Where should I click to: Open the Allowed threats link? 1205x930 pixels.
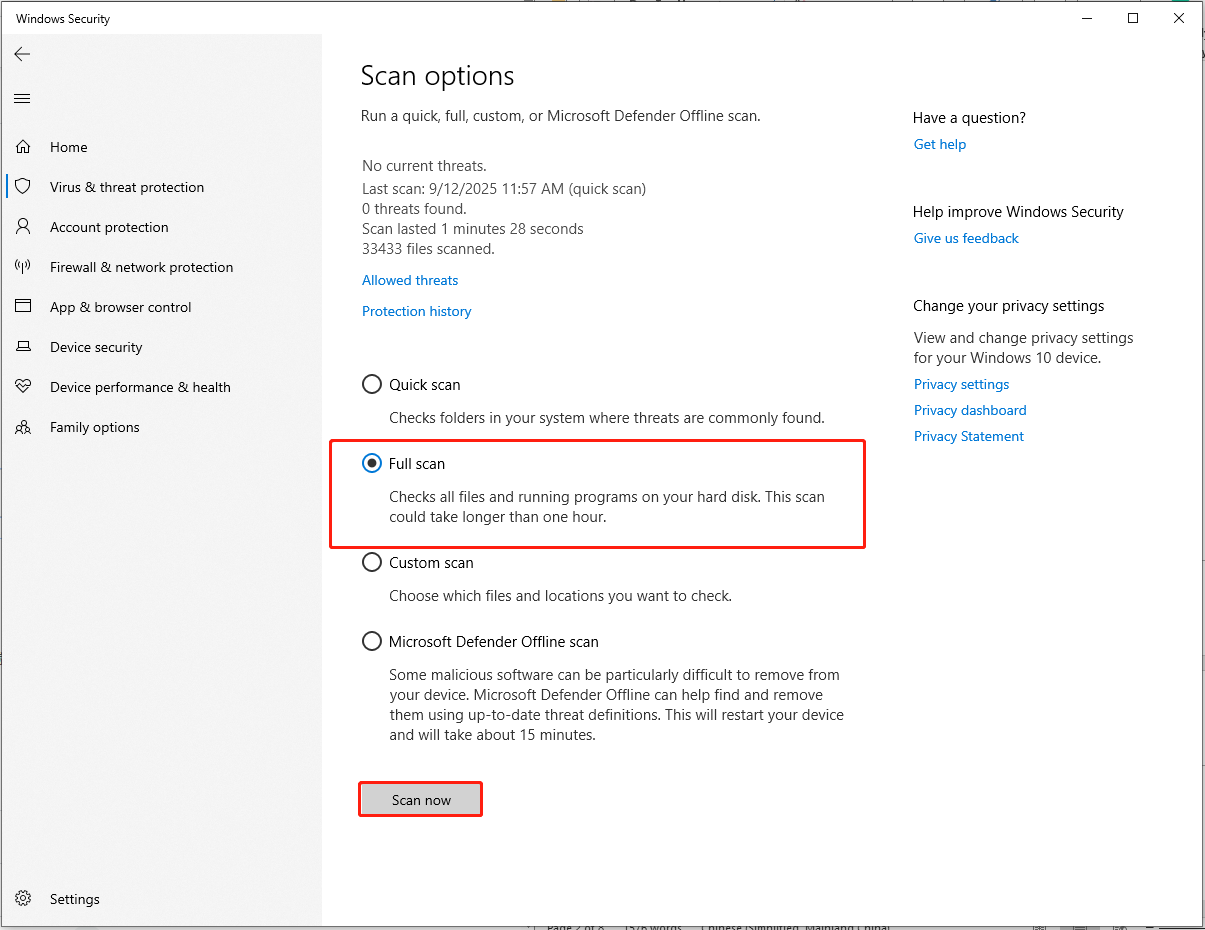[409, 280]
